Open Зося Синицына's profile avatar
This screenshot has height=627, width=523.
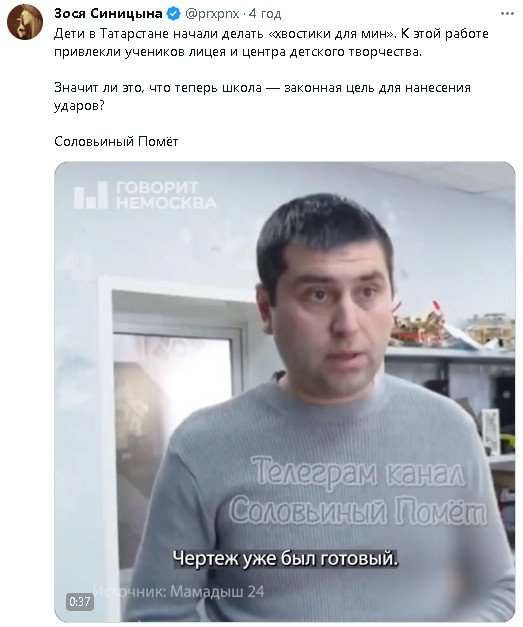coord(25,22)
